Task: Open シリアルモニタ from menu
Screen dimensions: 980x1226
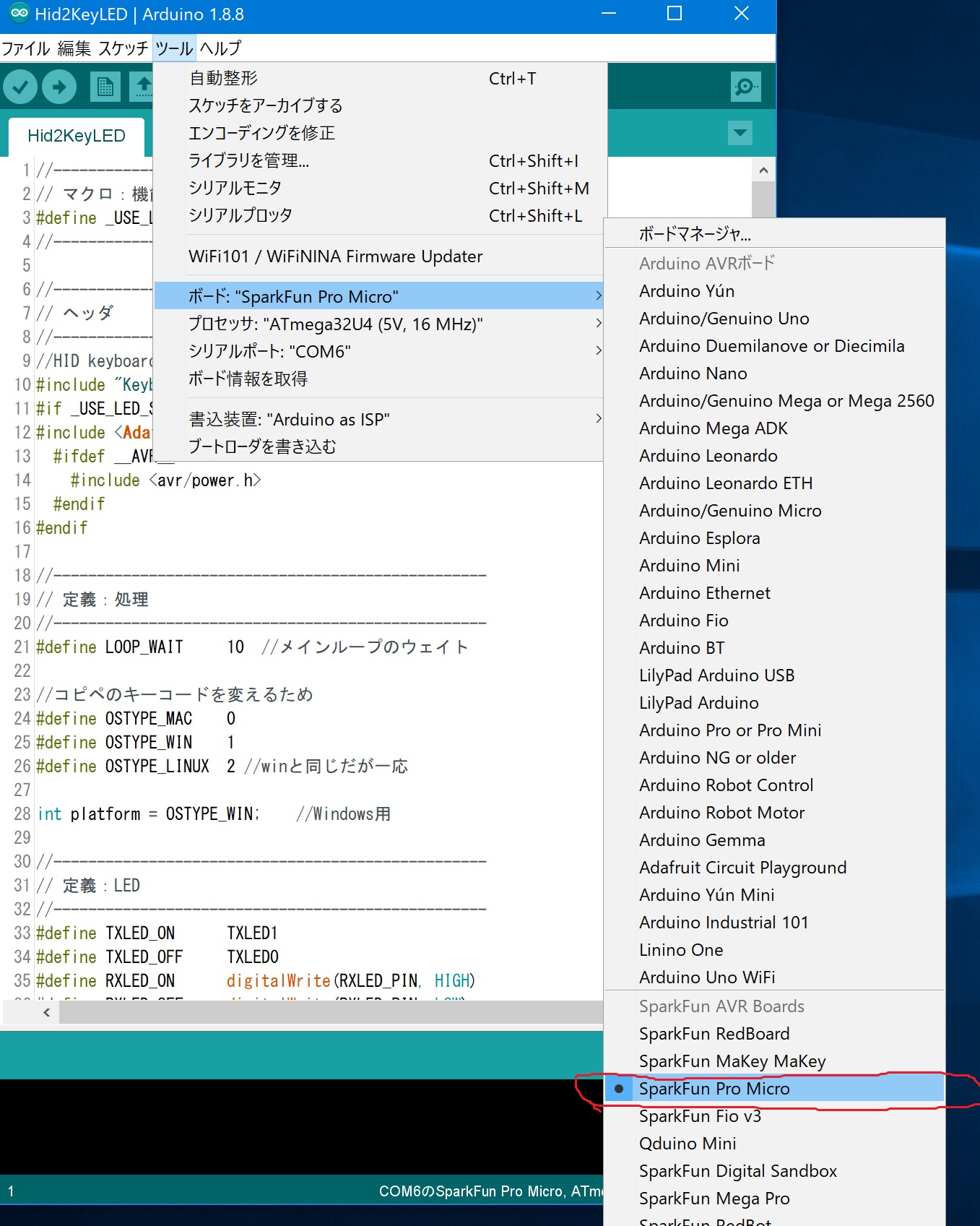Action: 380,188
